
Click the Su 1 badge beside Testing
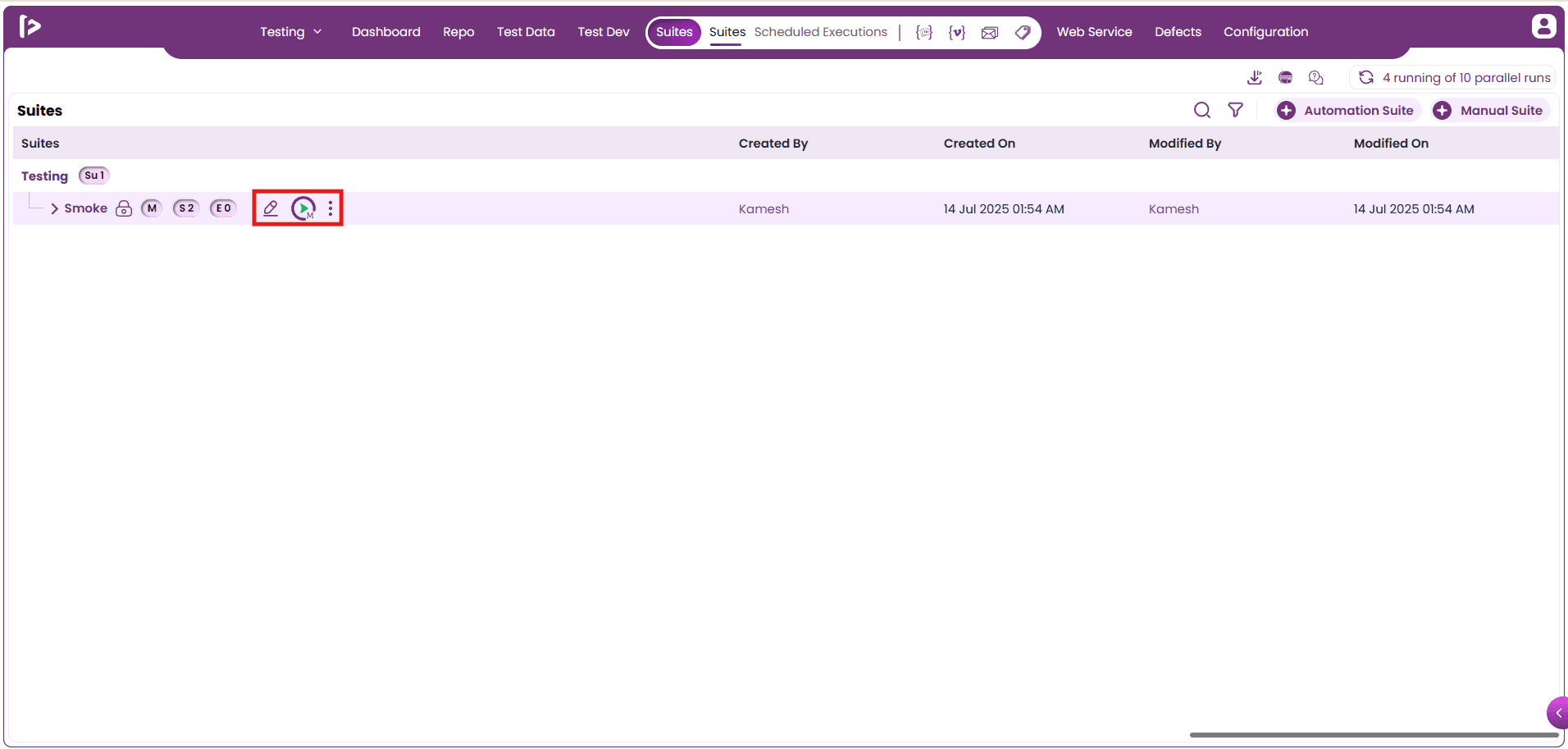pos(94,176)
